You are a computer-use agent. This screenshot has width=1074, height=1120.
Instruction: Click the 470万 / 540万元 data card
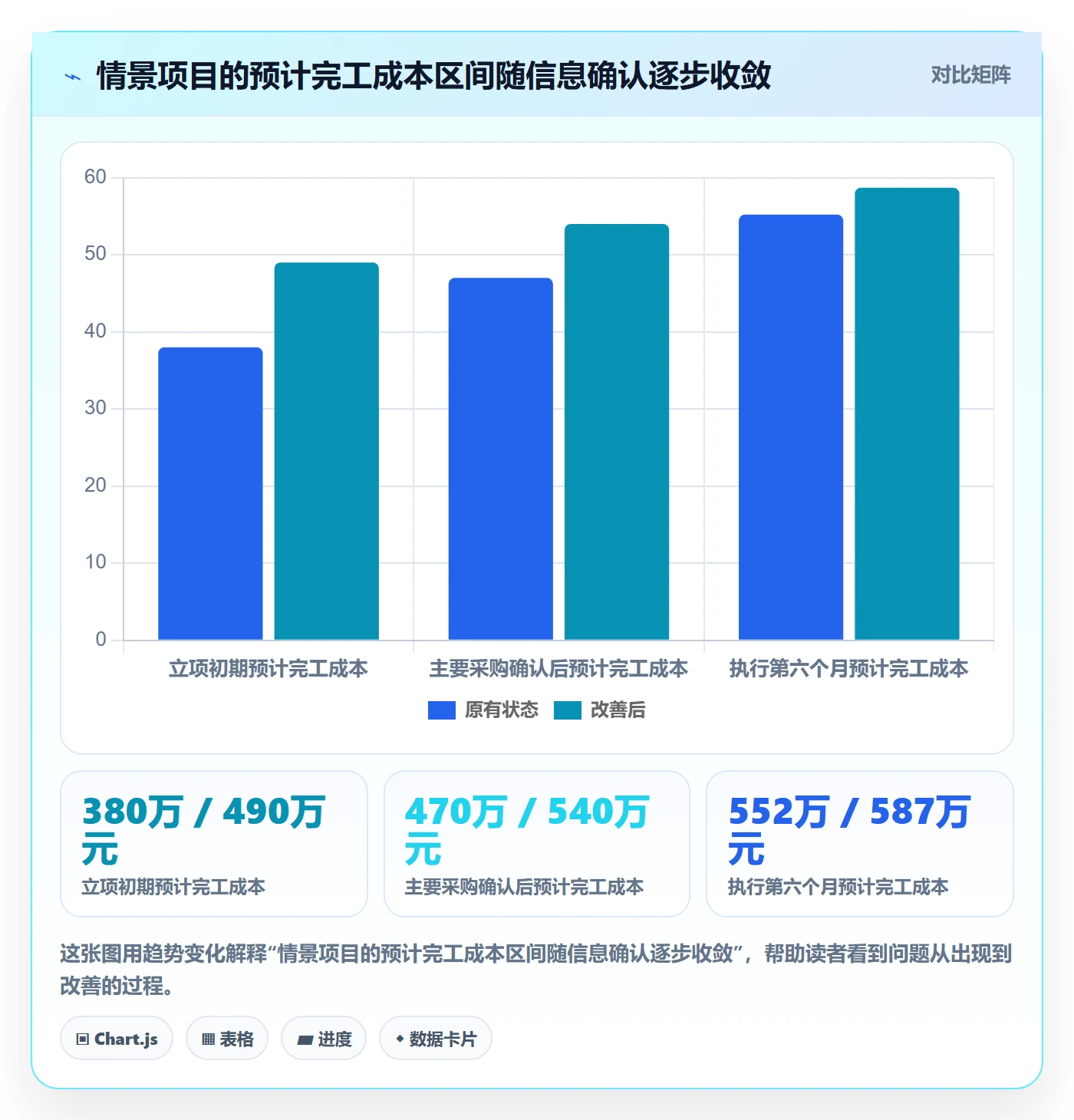(x=537, y=844)
